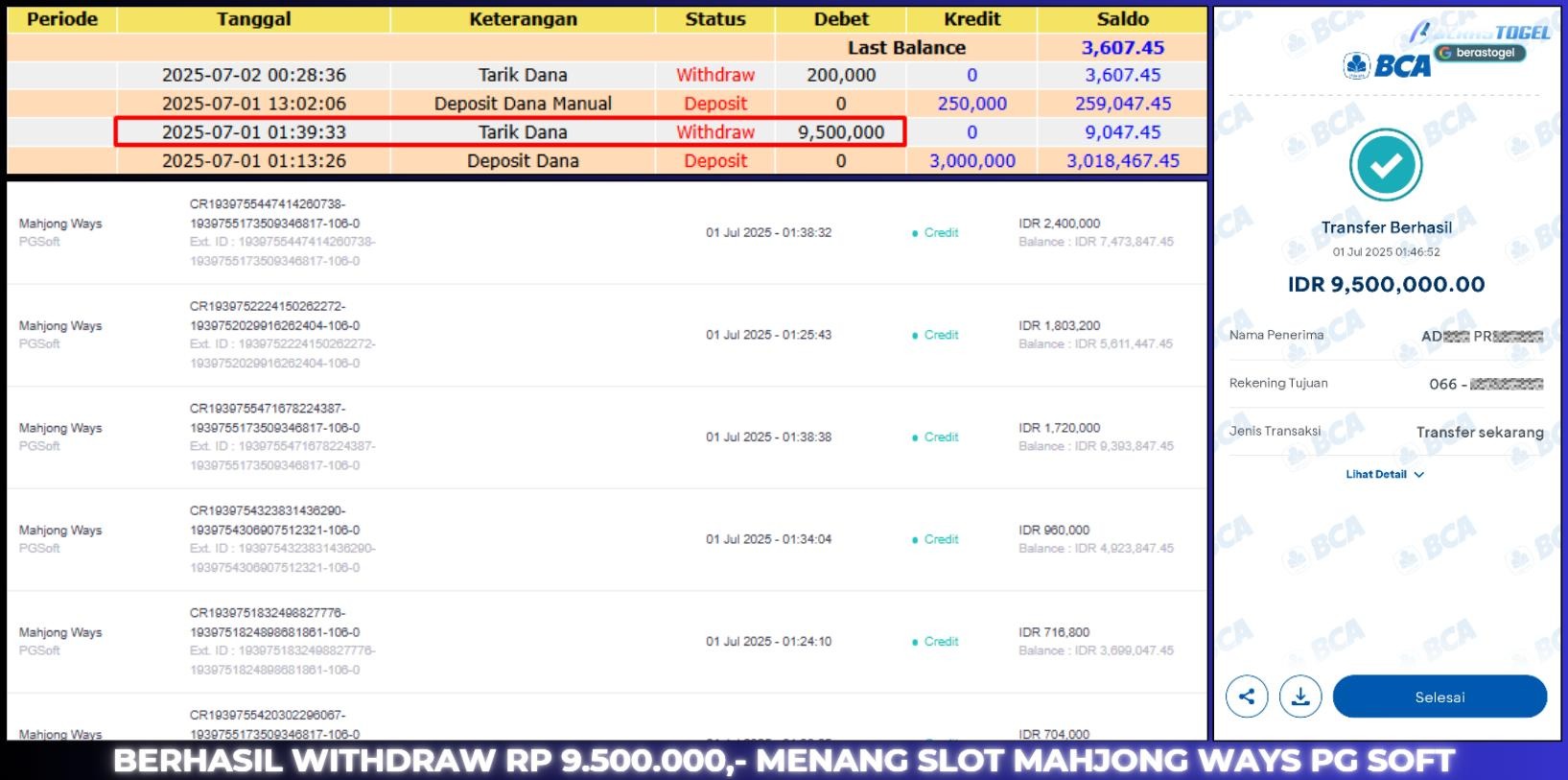This screenshot has width=1568, height=780.
Task: Click the 3,000,000 kredit amount
Action: coord(971,161)
